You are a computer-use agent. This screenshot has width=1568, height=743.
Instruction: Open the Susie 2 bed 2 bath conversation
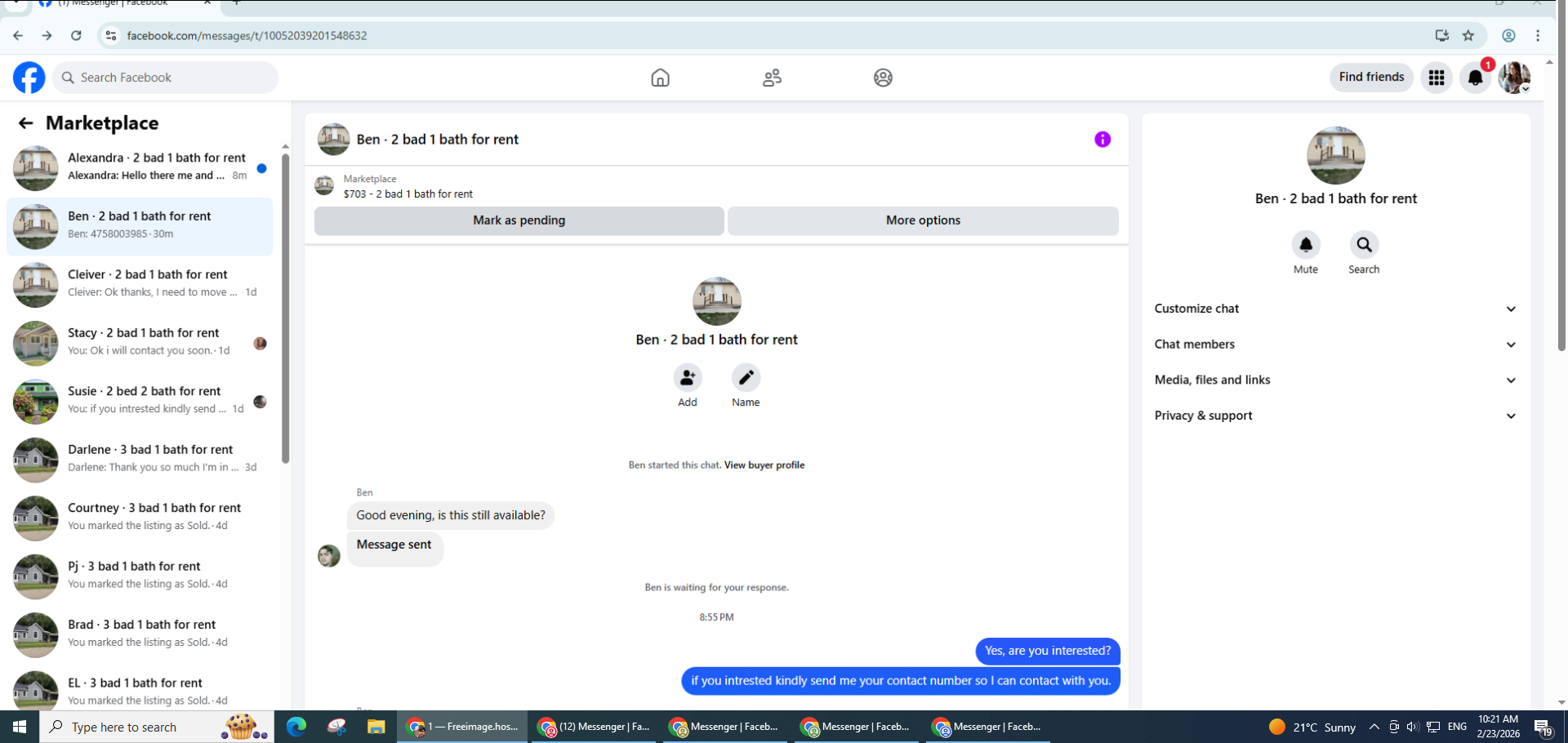(x=140, y=402)
